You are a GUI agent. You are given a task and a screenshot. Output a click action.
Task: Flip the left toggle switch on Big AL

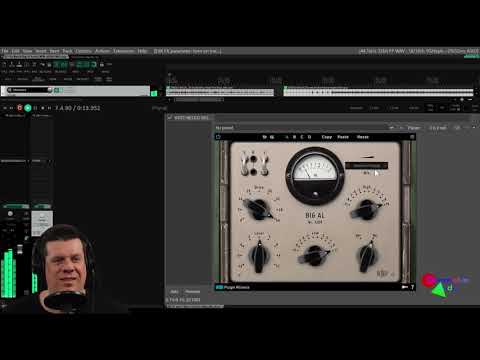click(244, 163)
